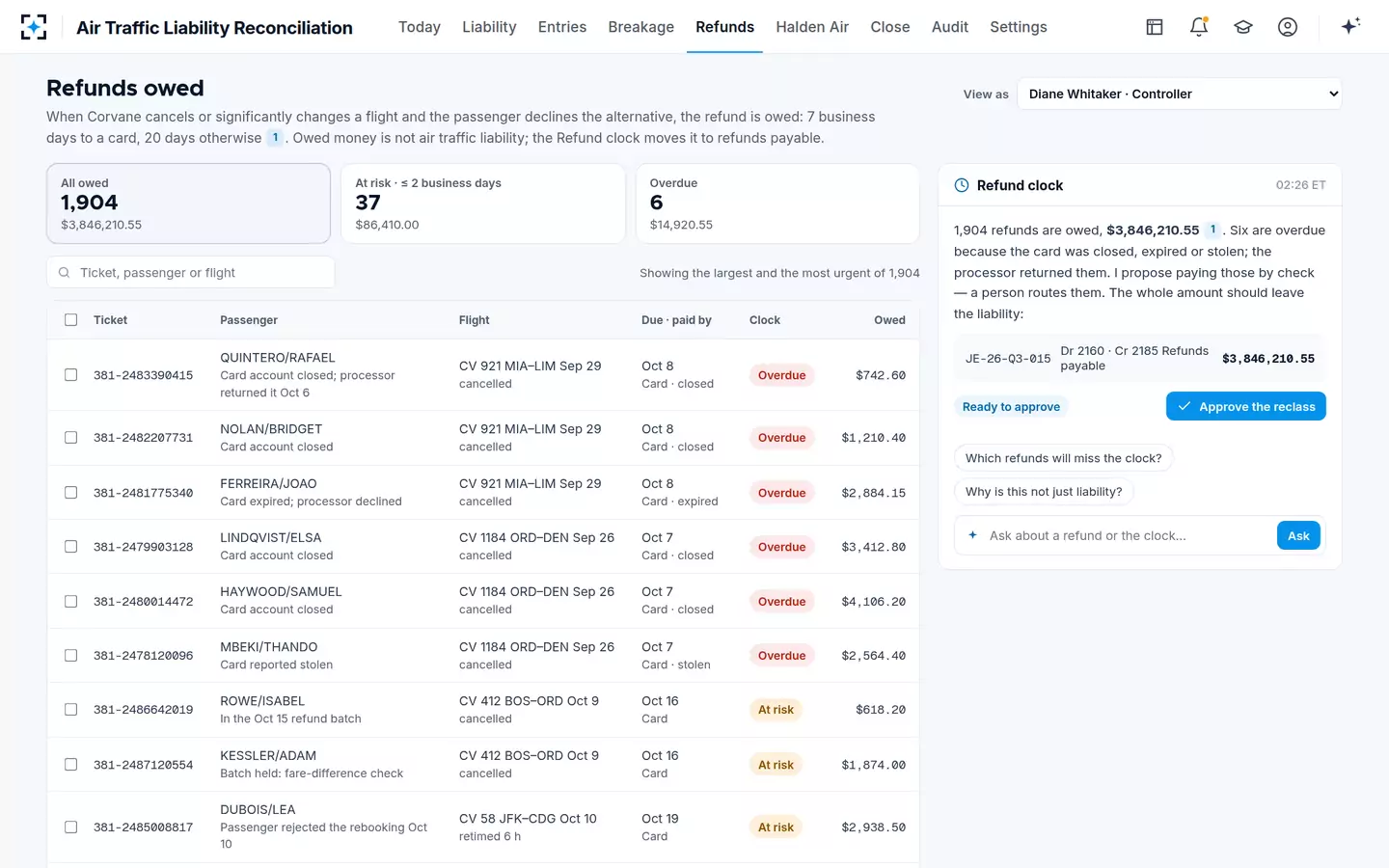This screenshot has height=868, width=1389.
Task: Click citation badge 1 in page description
Action: [x=275, y=138]
